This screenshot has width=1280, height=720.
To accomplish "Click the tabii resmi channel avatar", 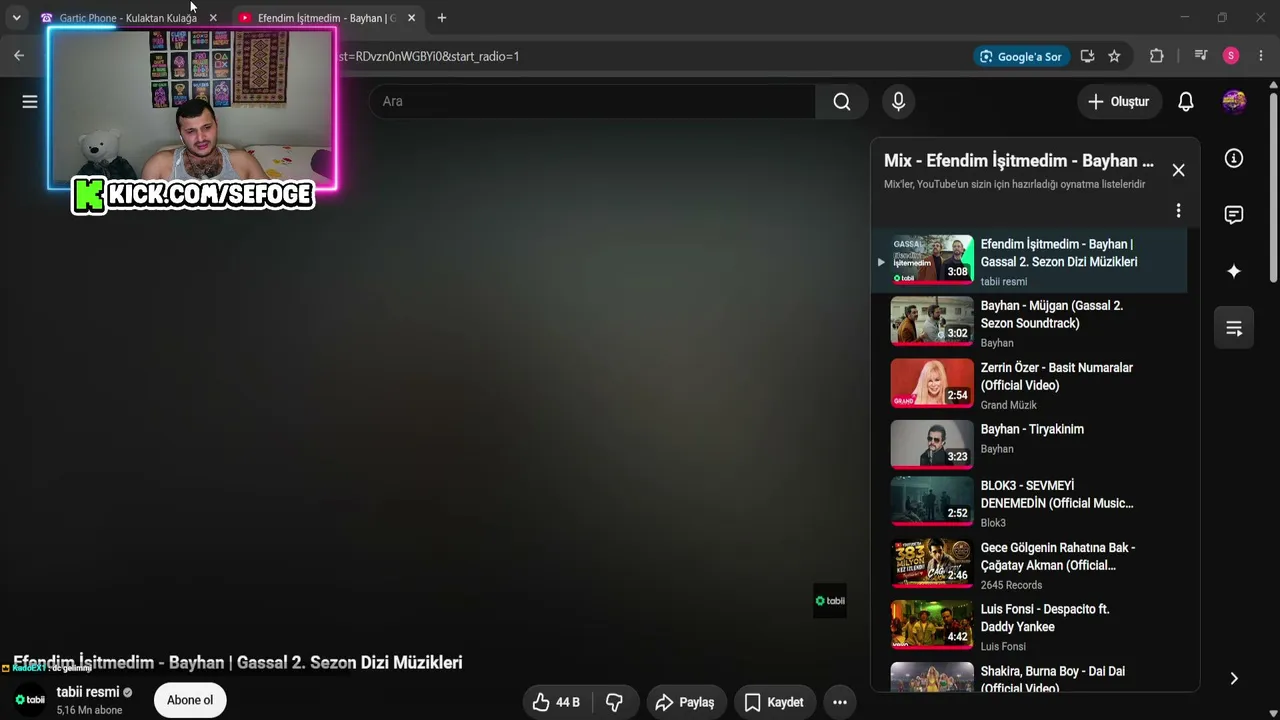I will tap(28, 700).
